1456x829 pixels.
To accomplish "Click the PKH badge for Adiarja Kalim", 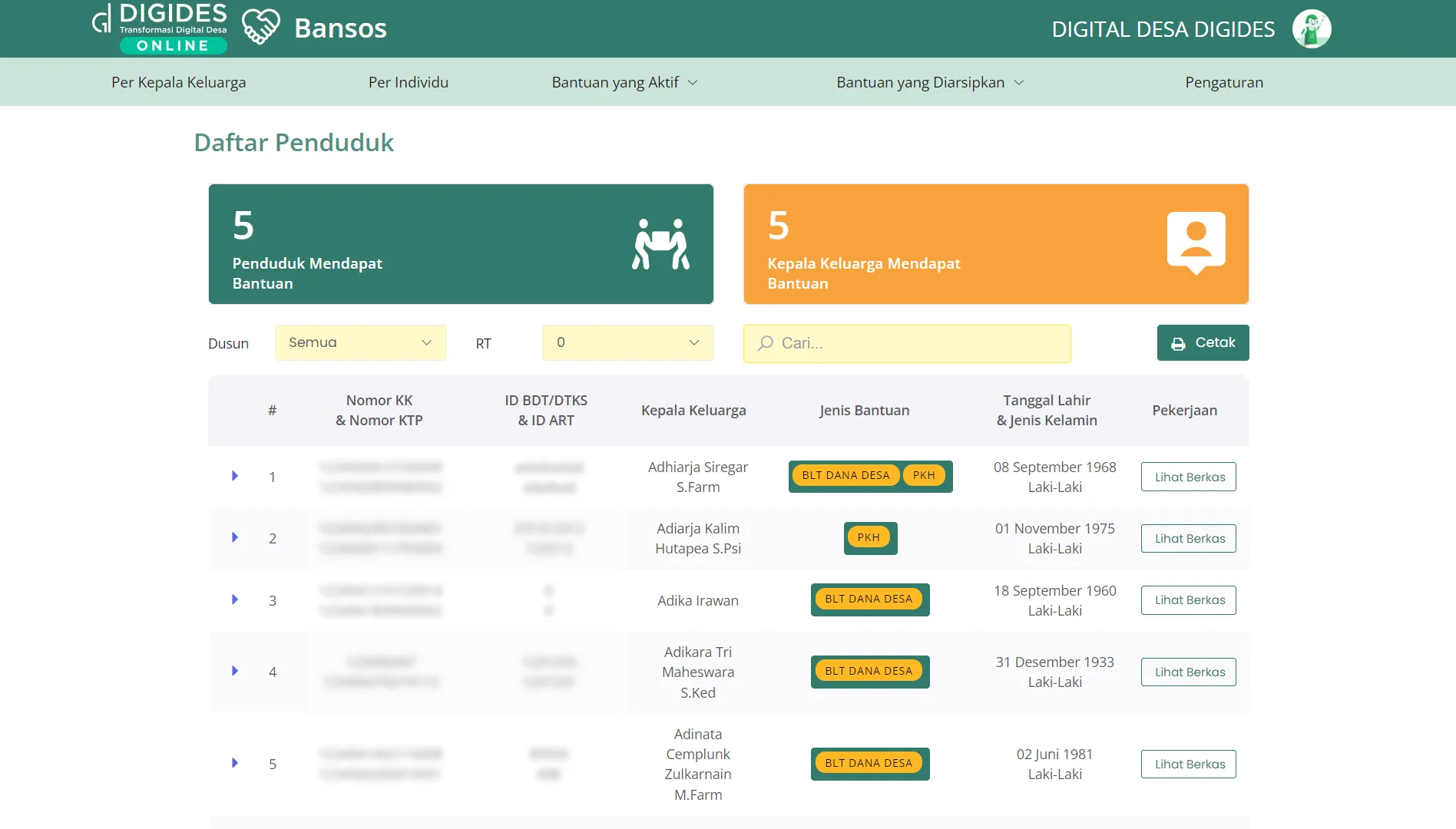I will tap(869, 537).
